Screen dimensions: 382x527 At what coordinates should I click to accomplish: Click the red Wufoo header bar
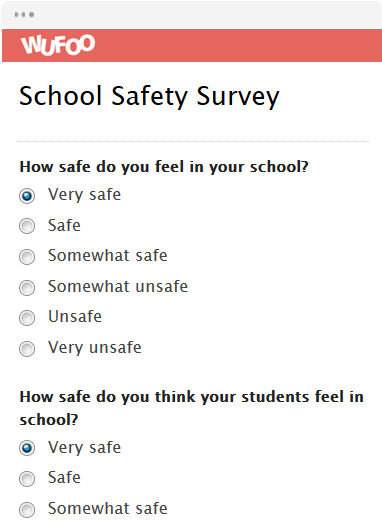(192, 45)
